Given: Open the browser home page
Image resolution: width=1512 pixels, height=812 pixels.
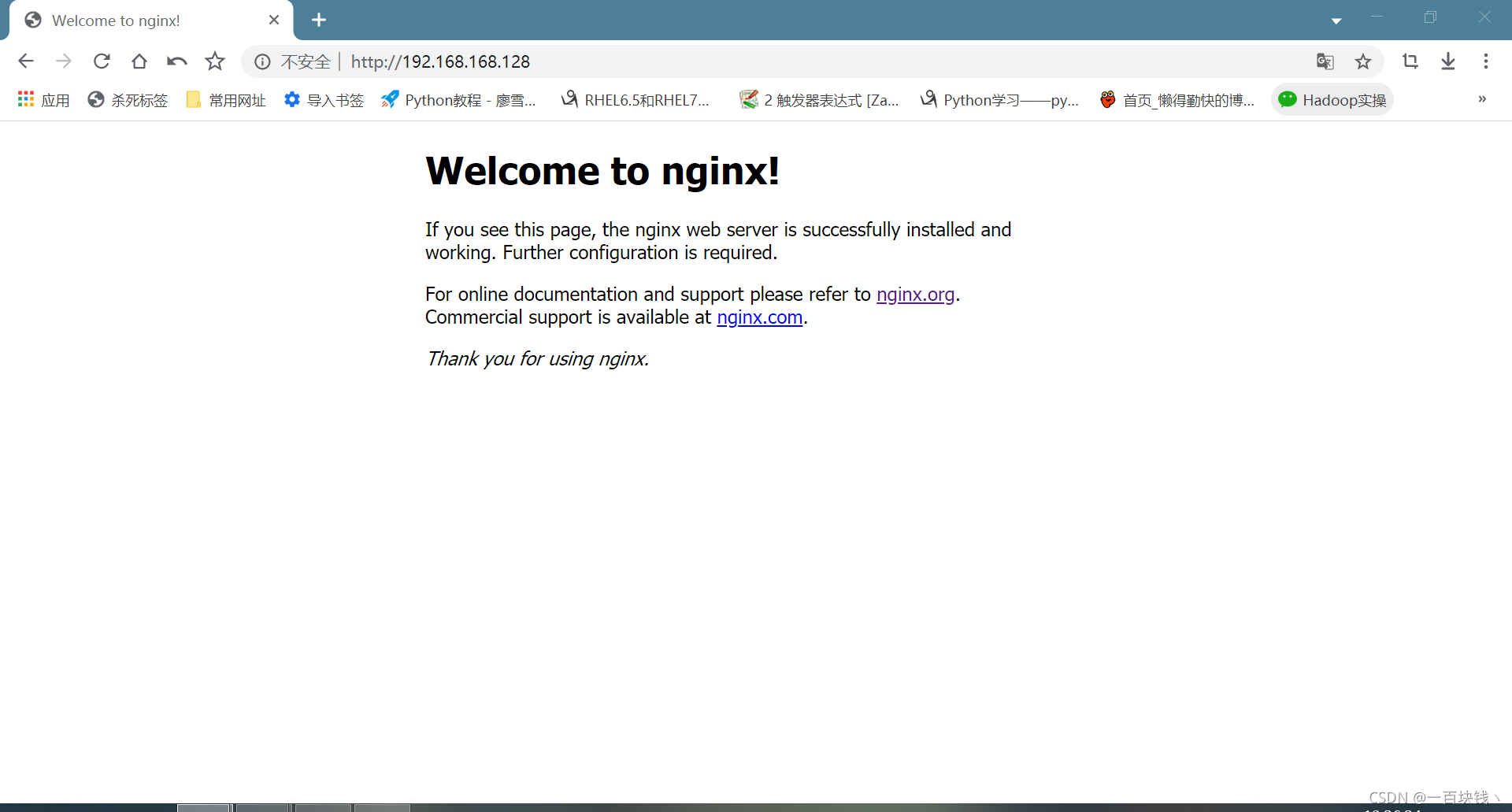Looking at the screenshot, I should 139,61.
